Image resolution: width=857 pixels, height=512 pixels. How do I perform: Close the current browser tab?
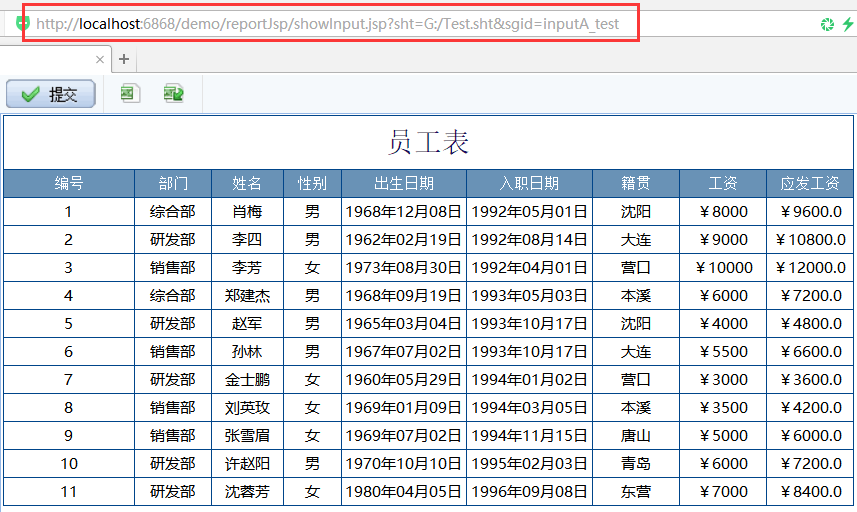(99, 59)
